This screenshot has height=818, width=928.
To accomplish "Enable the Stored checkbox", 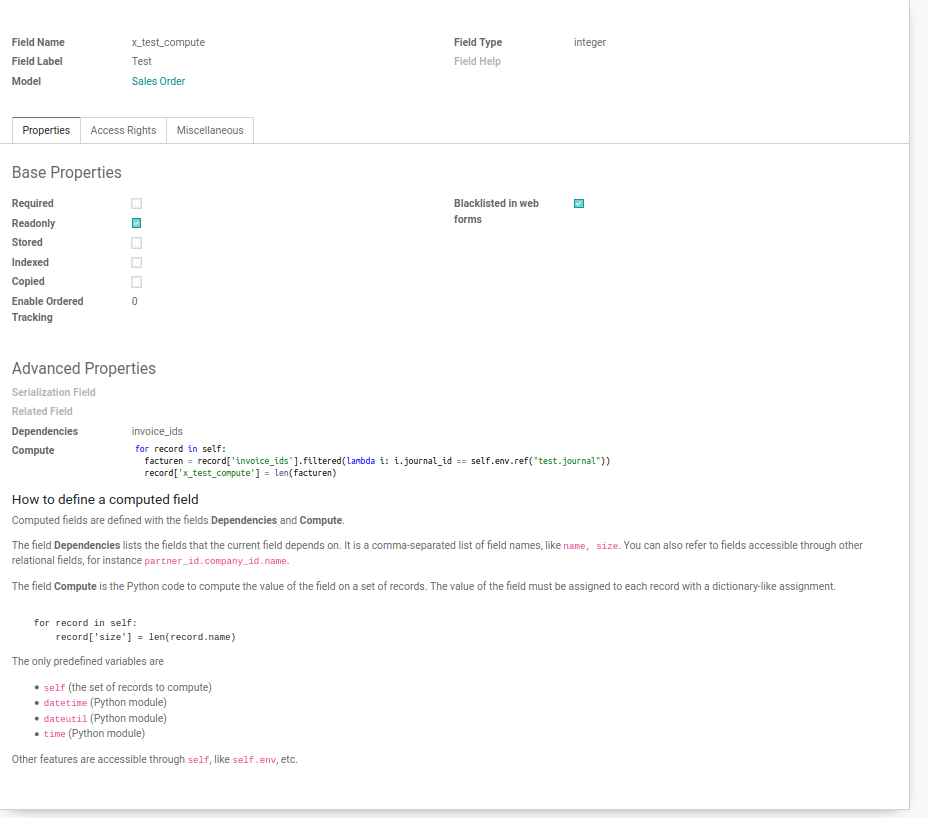I will pos(136,242).
